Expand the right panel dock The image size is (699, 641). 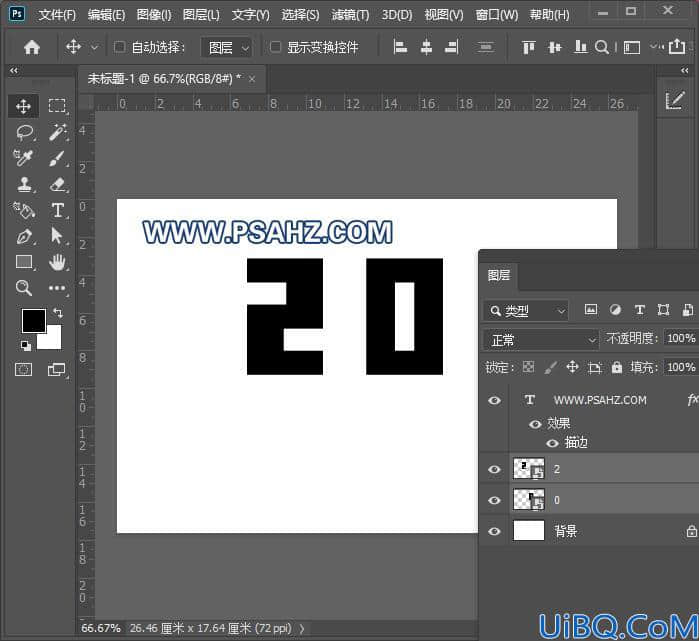click(x=685, y=70)
